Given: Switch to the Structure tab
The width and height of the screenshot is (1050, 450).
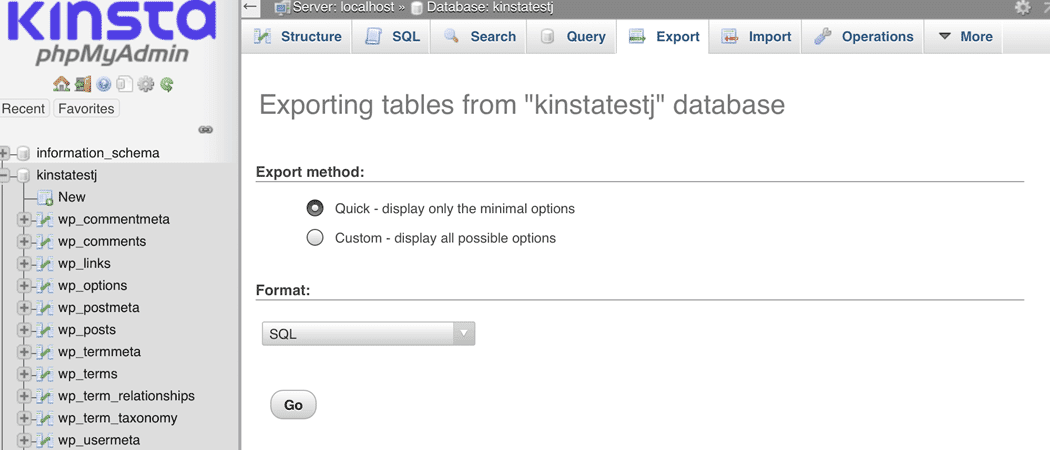Looking at the screenshot, I should click(297, 37).
